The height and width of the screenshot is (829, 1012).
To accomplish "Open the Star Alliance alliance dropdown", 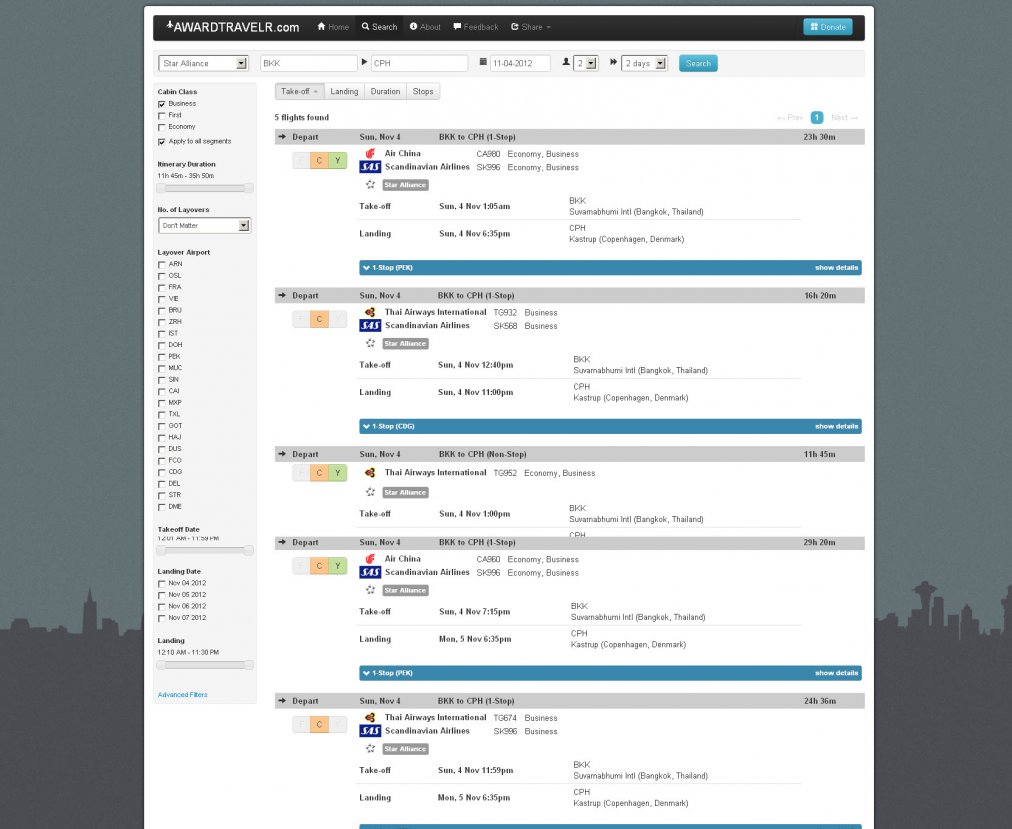I will pyautogui.click(x=203, y=63).
